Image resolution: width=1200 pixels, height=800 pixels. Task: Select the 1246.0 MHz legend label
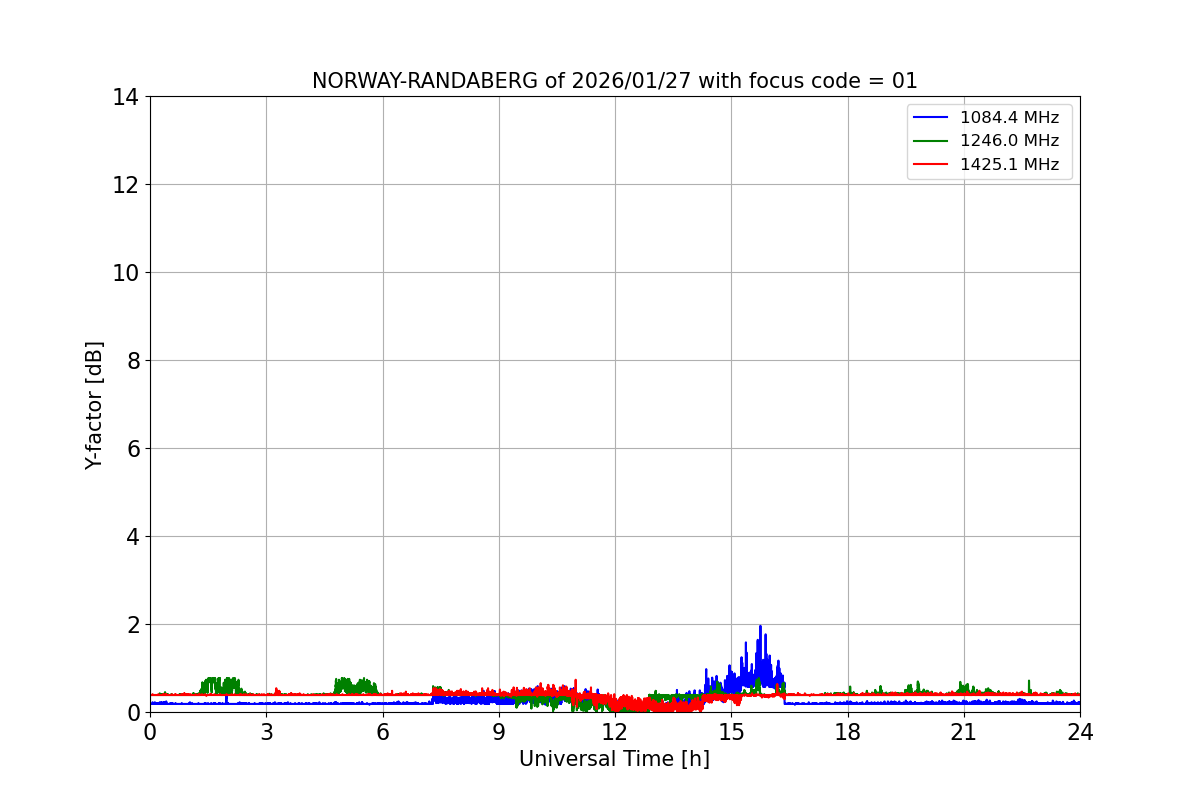click(1009, 141)
